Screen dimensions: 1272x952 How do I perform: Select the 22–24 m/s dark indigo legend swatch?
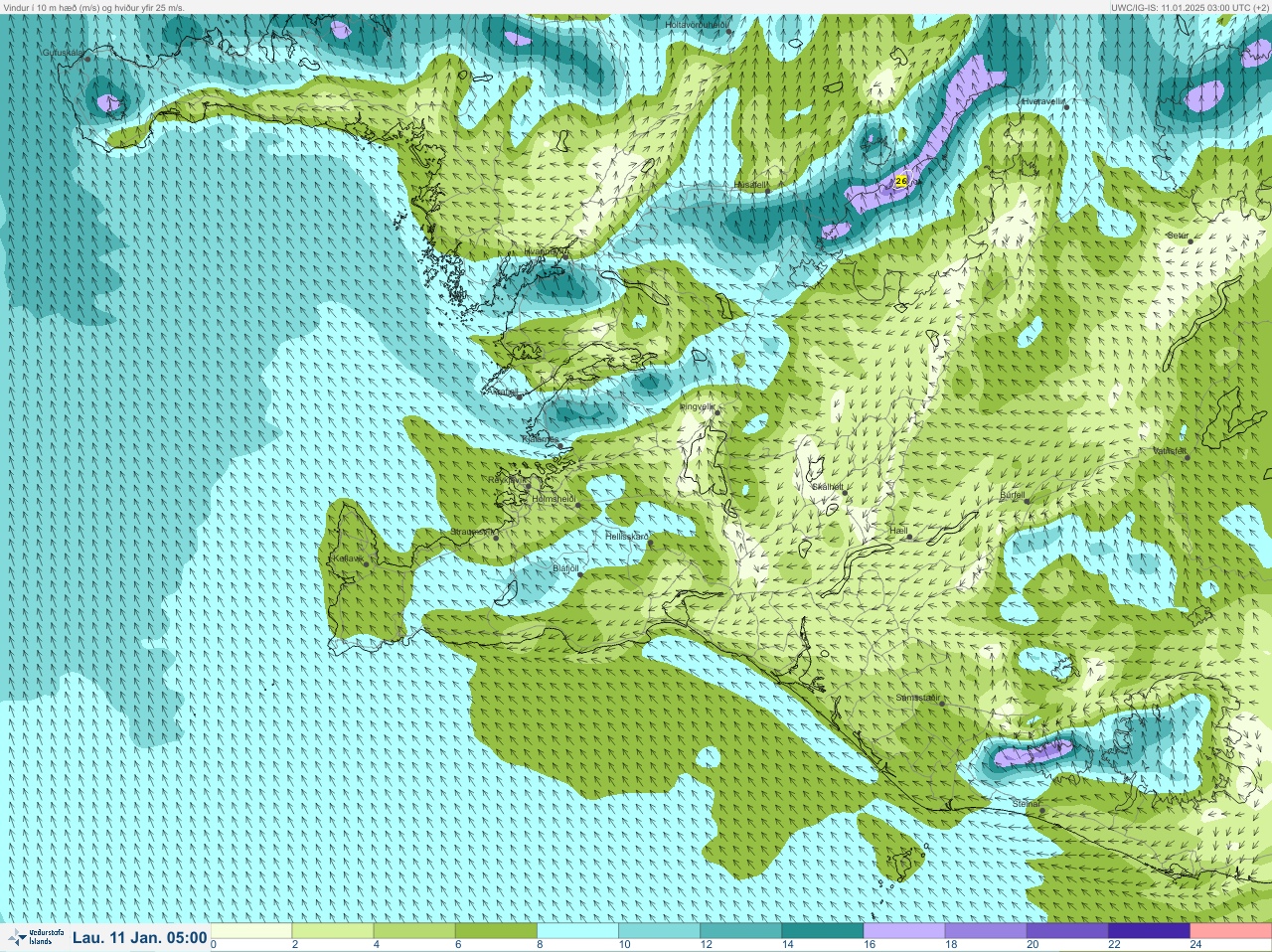[1148, 931]
